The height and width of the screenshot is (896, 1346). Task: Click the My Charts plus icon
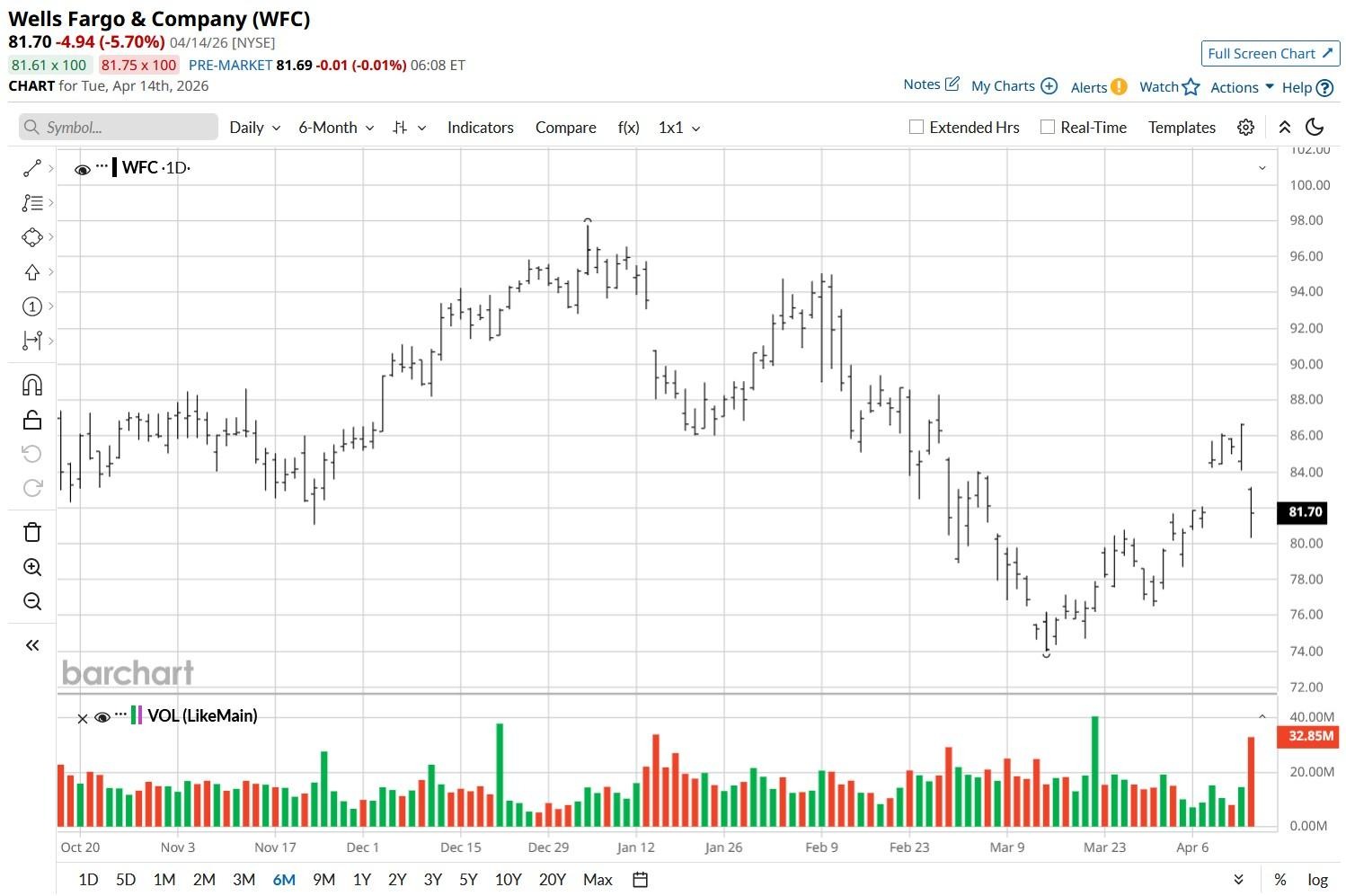tap(1049, 86)
